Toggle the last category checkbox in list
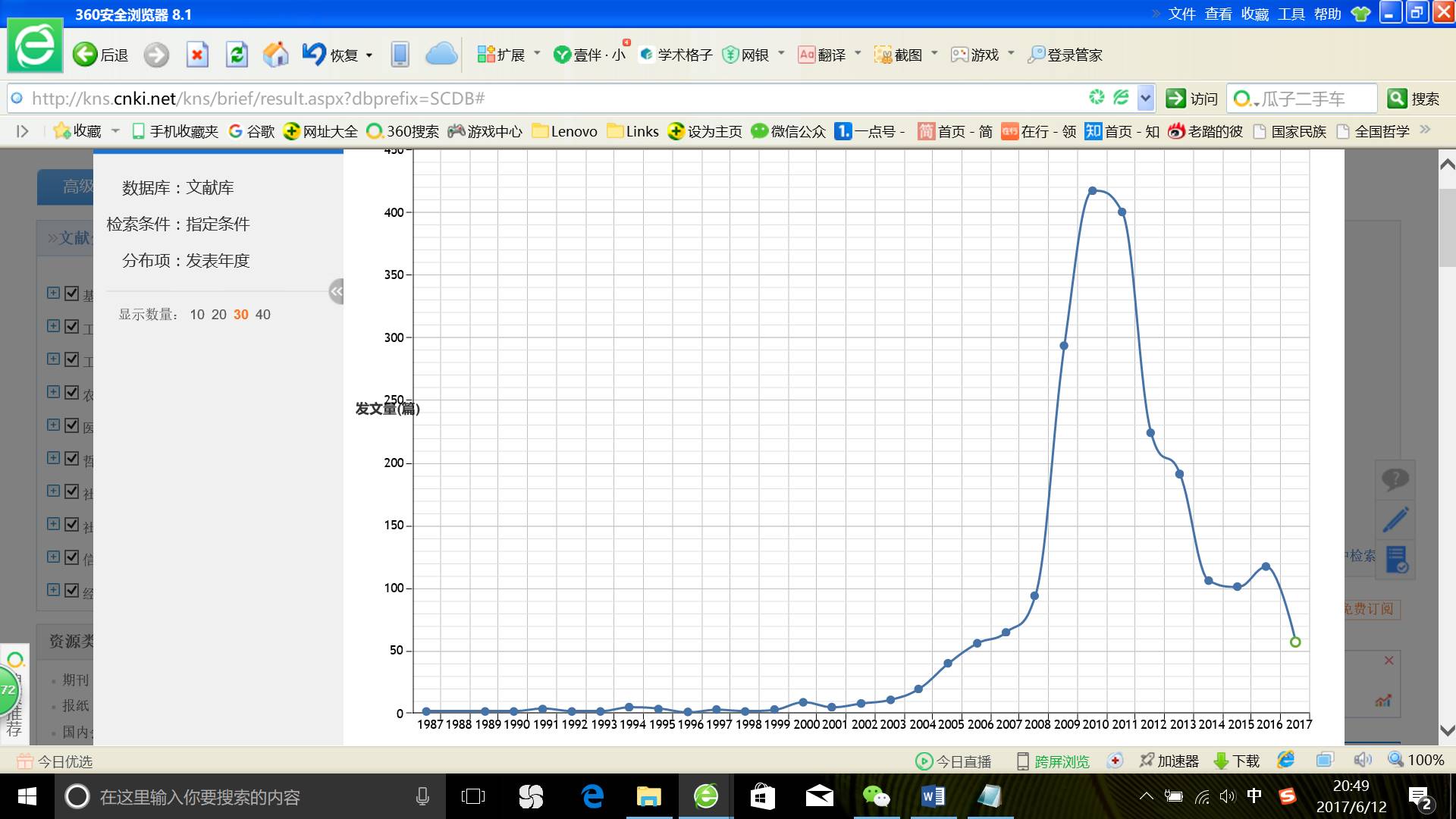The image size is (1456, 819). 72,590
